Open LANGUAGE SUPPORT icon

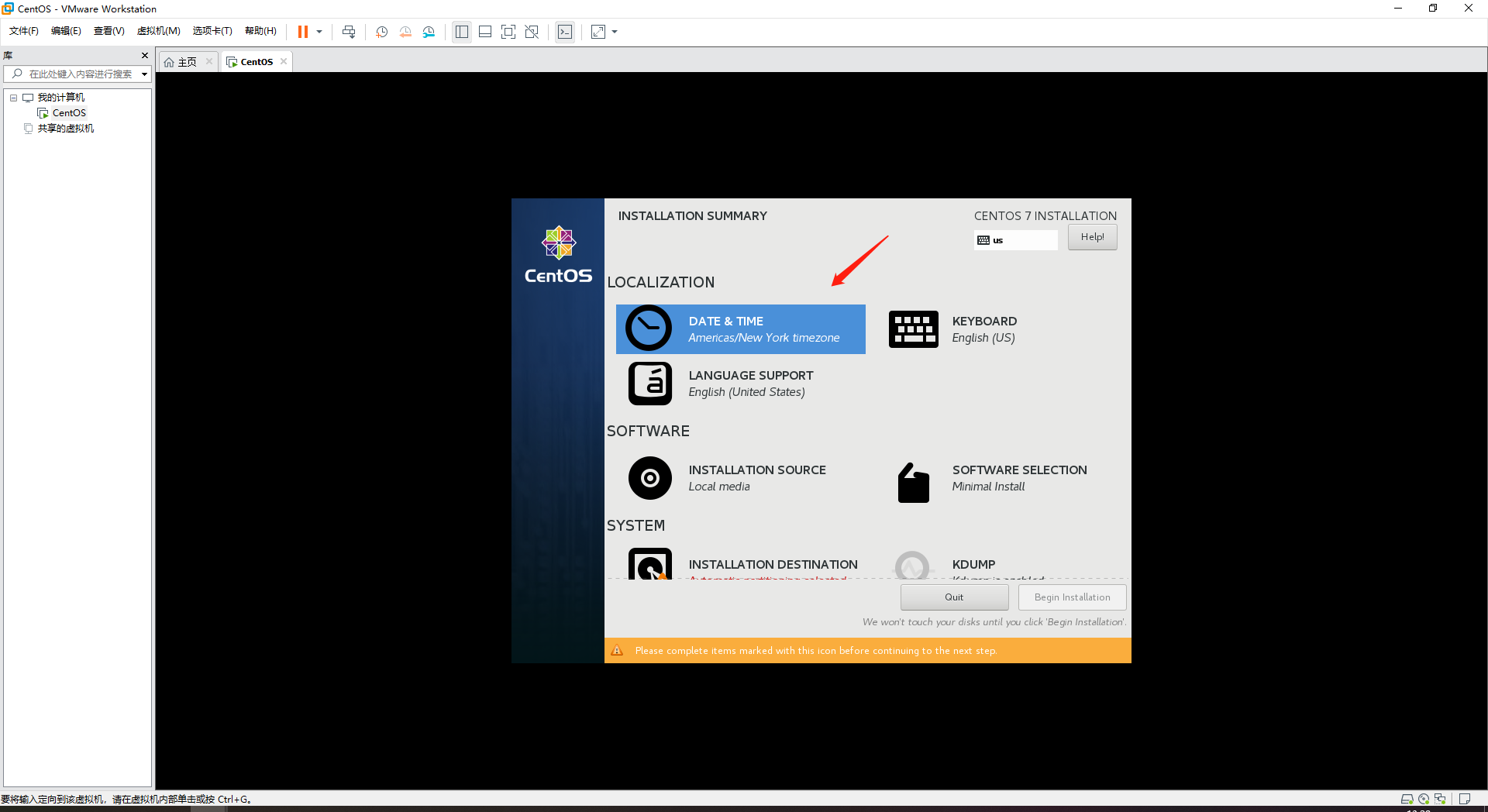click(x=650, y=384)
